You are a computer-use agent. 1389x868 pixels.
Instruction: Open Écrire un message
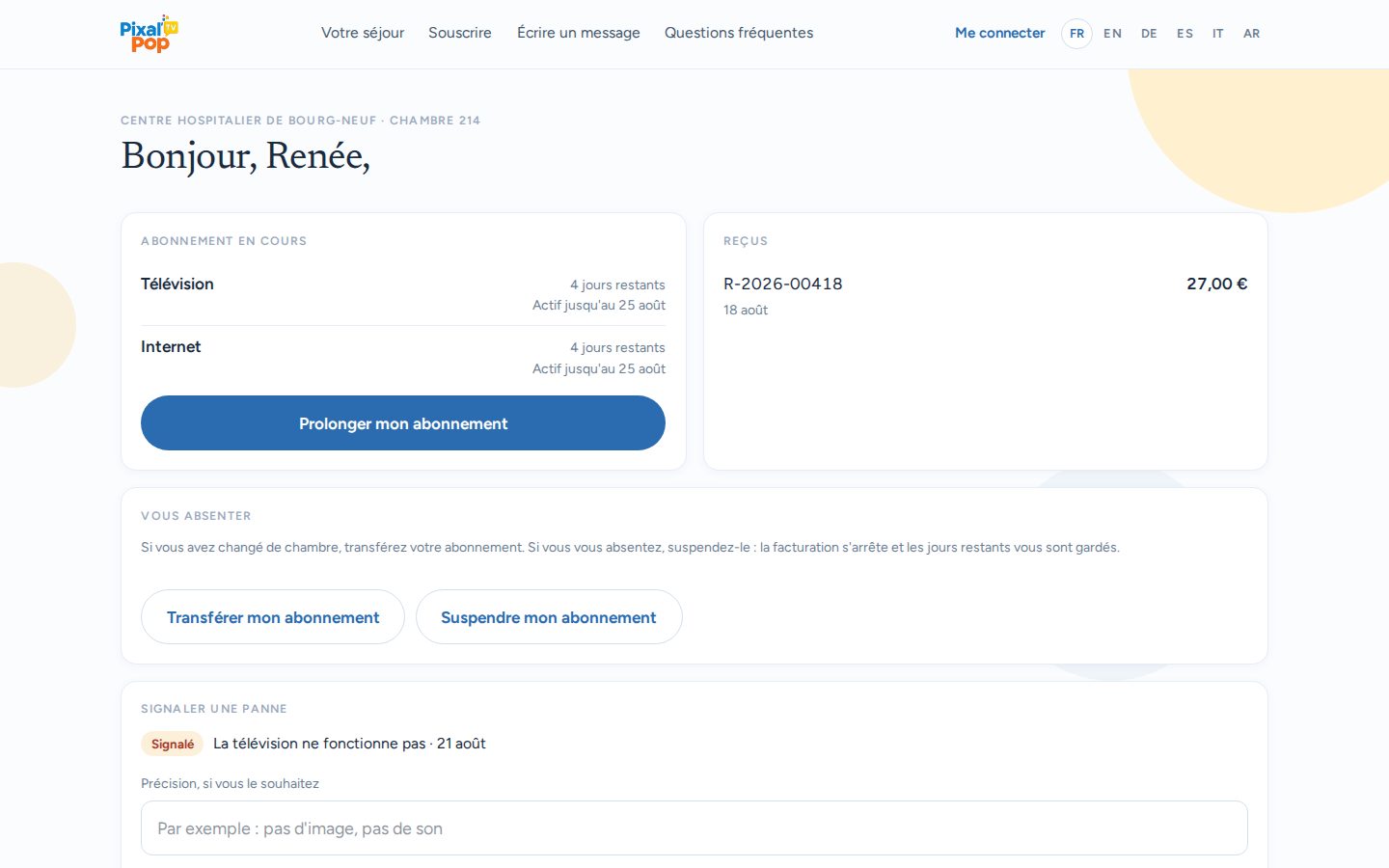(x=579, y=33)
